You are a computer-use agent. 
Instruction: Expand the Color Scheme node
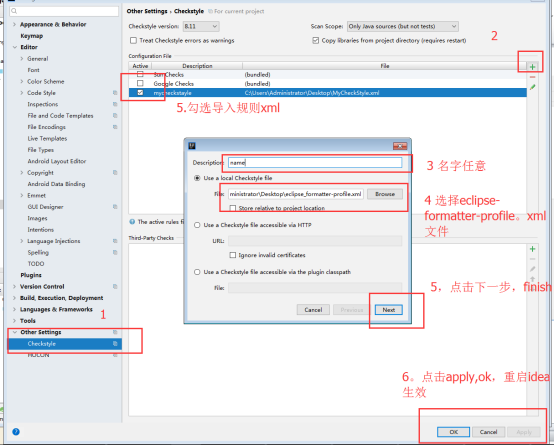pos(22,81)
